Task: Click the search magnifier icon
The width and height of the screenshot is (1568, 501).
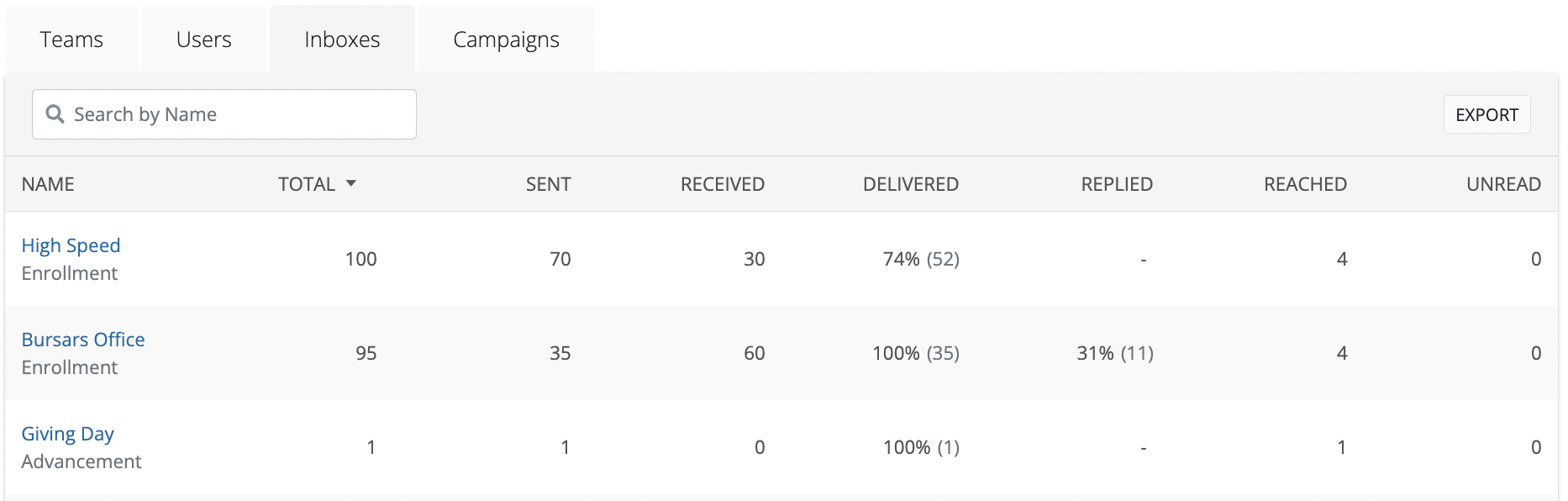Action: click(55, 114)
